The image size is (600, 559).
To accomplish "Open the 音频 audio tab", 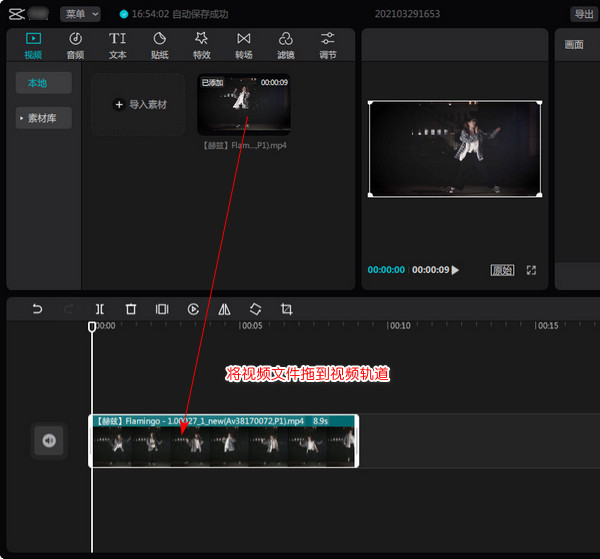I will click(75, 46).
